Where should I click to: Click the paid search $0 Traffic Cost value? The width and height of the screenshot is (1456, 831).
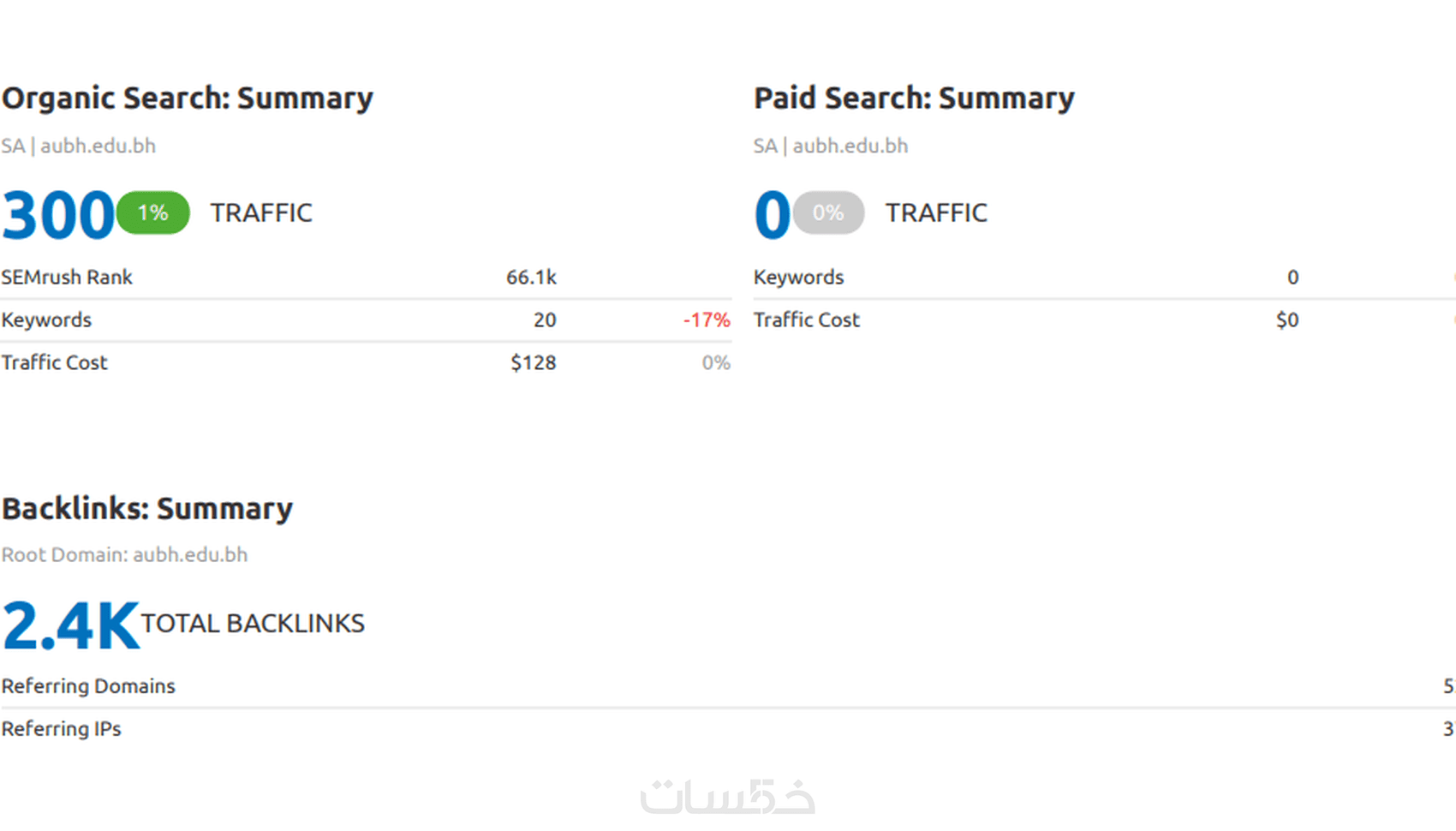(x=1287, y=320)
